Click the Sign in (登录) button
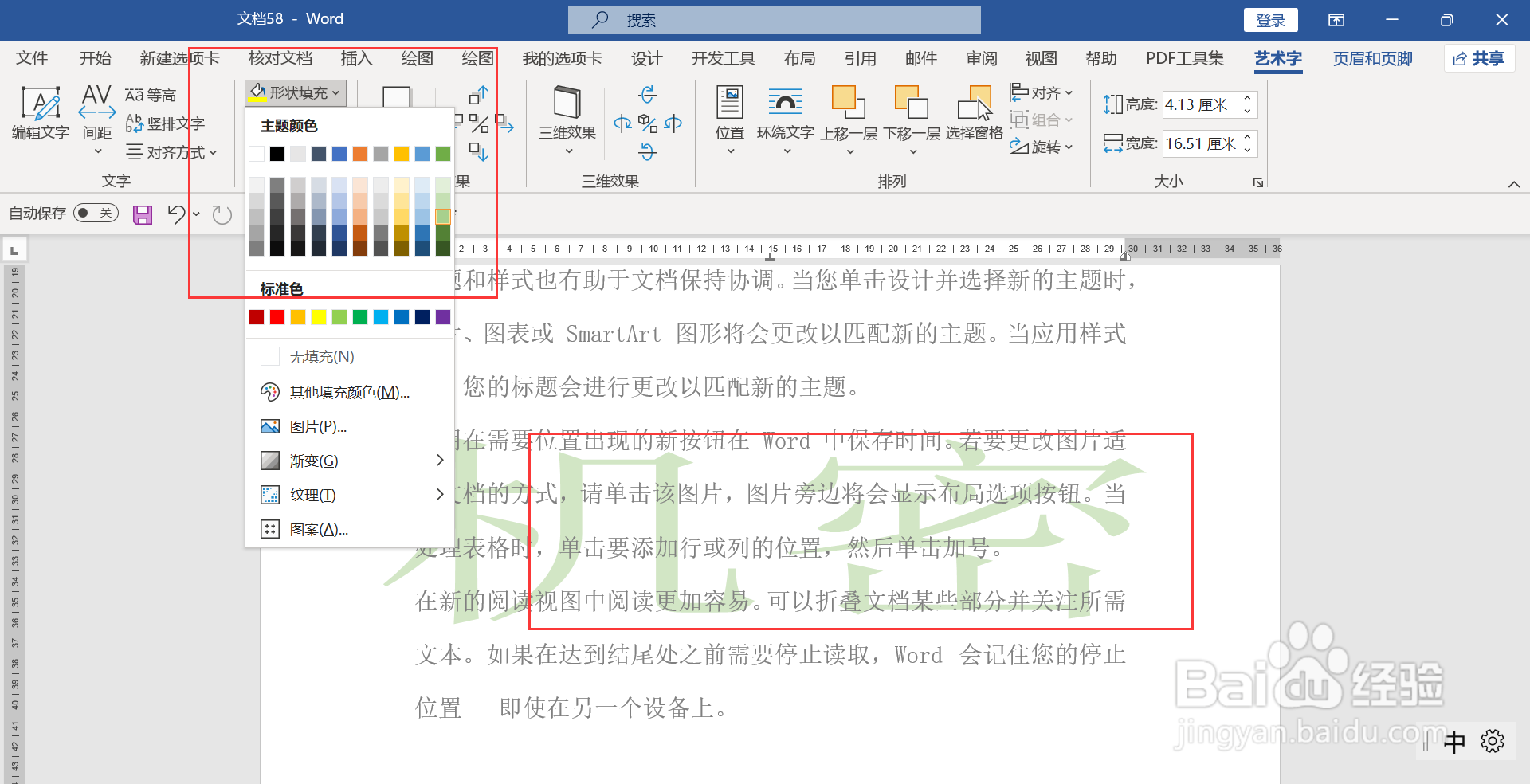1530x784 pixels. coord(1270,20)
